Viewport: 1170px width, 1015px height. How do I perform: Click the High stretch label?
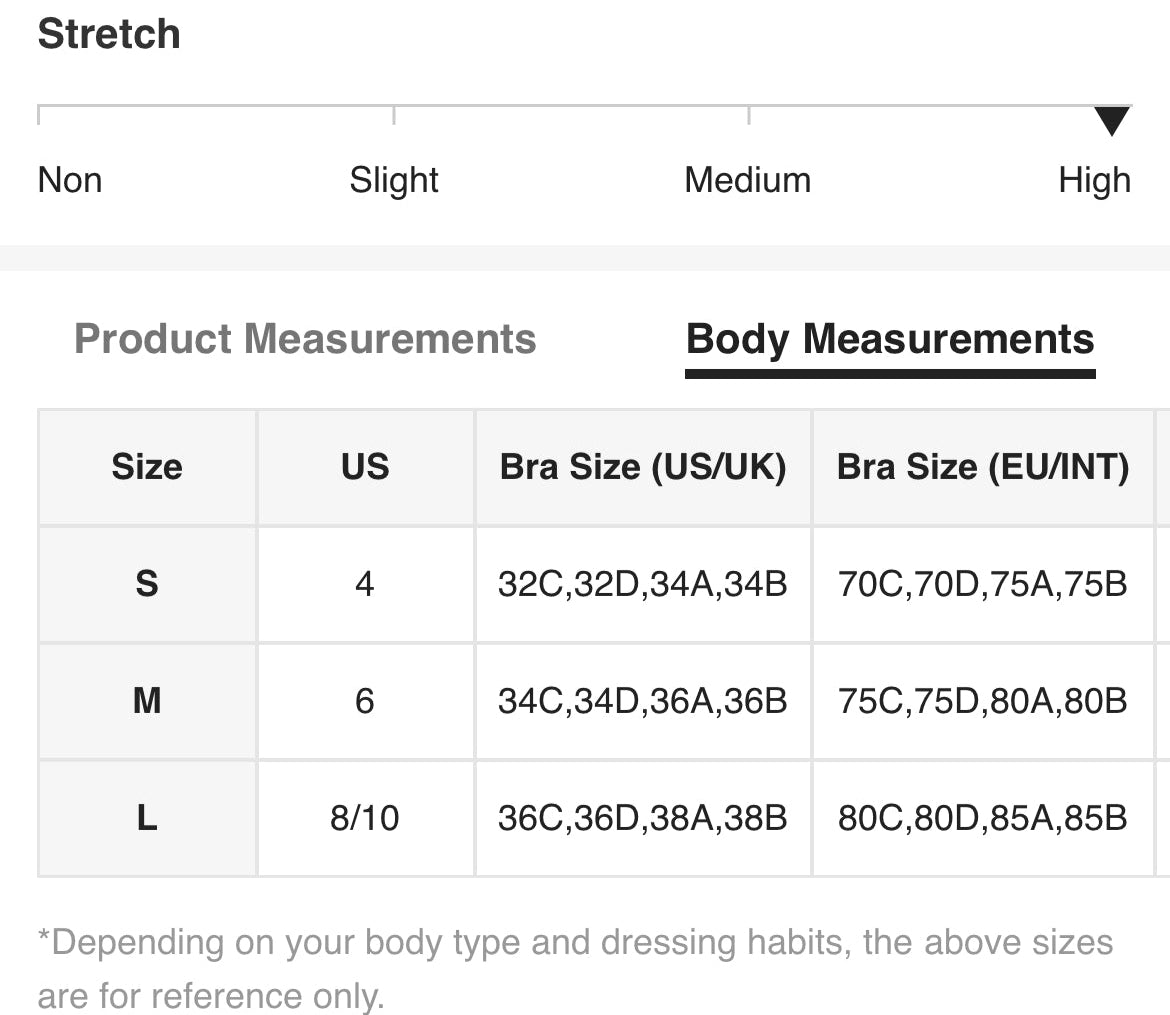point(1094,181)
